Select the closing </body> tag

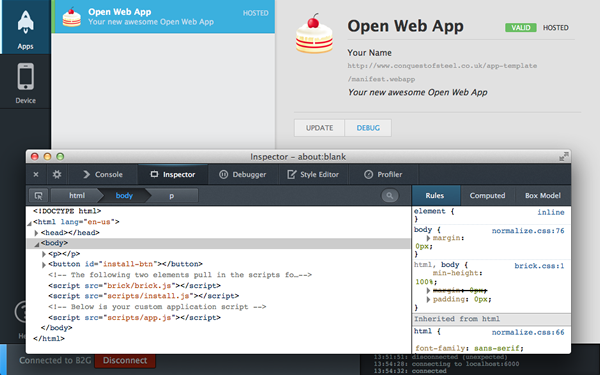57,328
